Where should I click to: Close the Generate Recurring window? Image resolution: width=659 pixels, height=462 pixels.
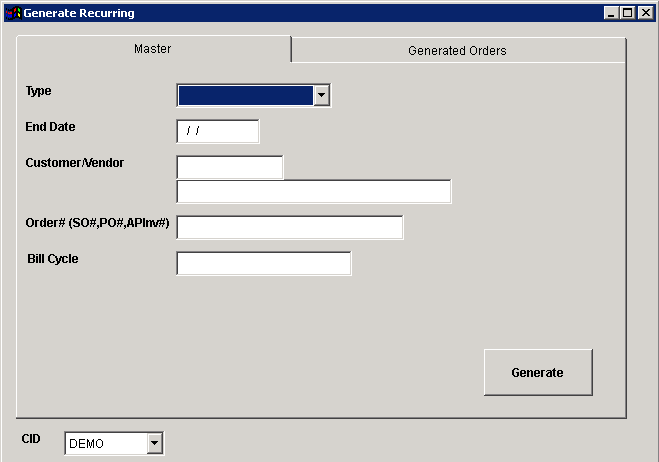pos(644,13)
